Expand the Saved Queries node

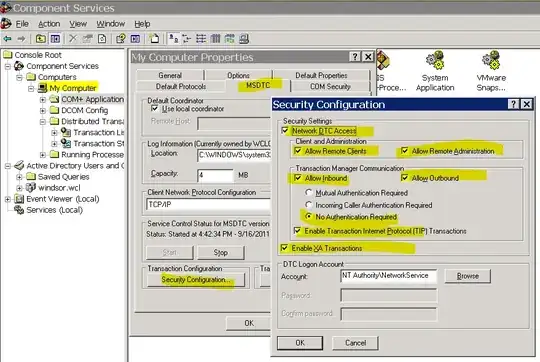tap(20, 177)
